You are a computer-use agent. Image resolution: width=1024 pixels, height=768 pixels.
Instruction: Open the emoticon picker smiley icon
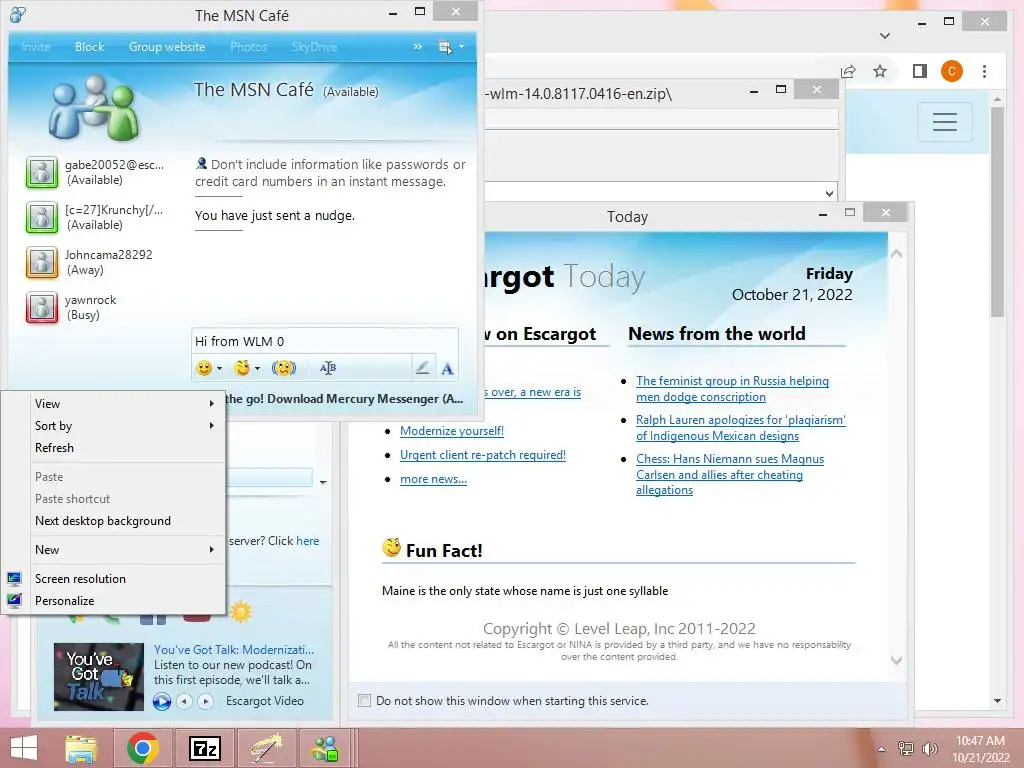pos(204,368)
